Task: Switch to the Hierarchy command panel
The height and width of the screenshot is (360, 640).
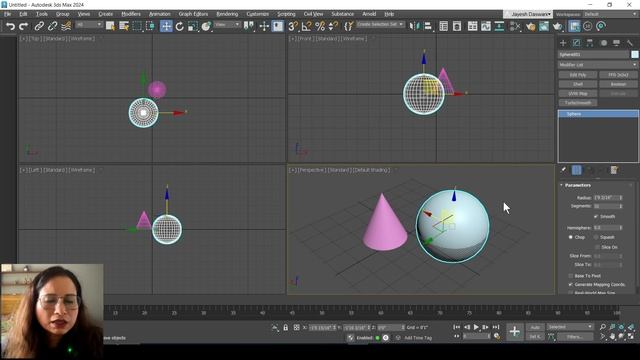Action: 590,43
